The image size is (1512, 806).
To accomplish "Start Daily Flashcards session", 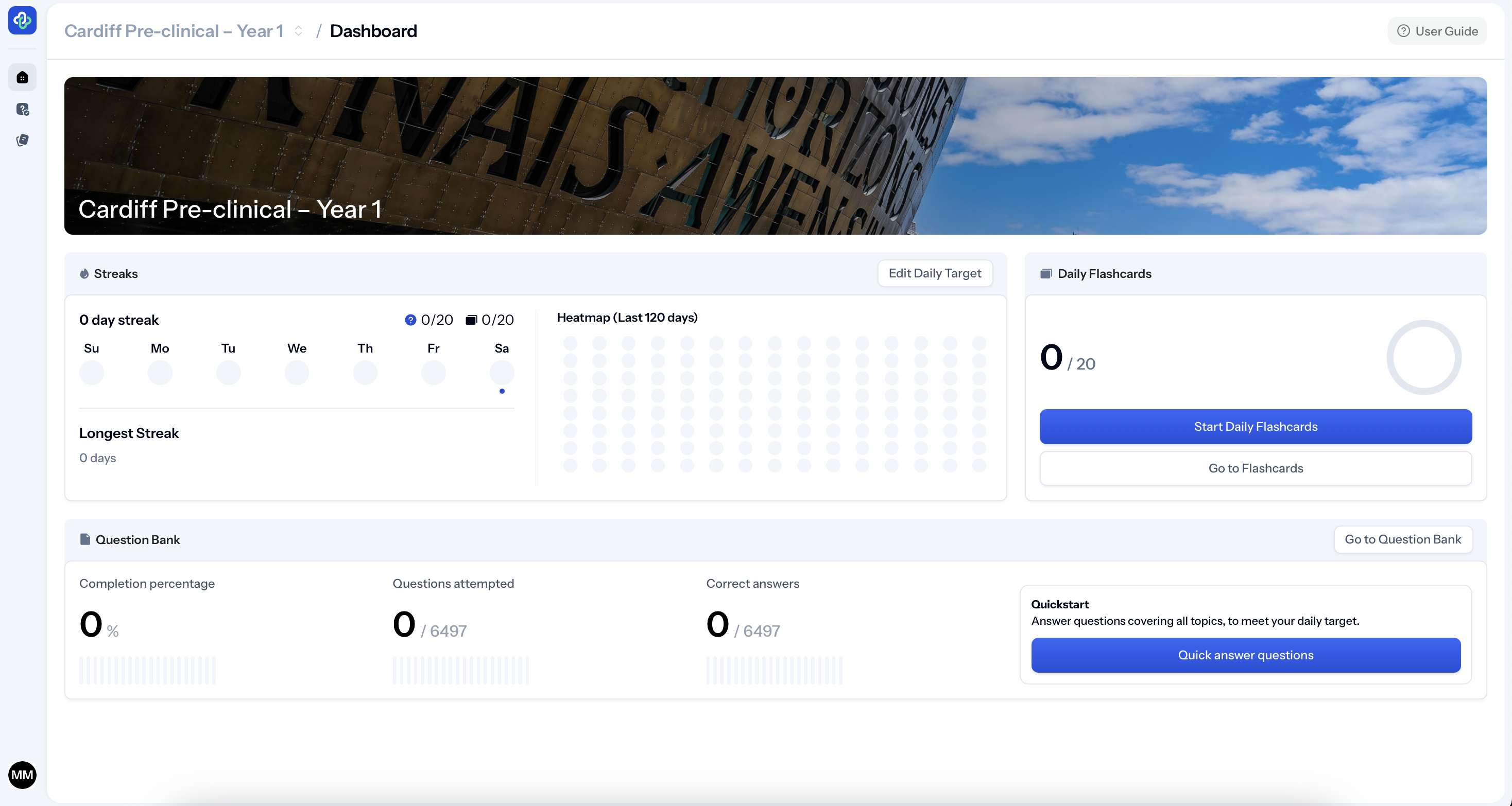I will (x=1255, y=427).
